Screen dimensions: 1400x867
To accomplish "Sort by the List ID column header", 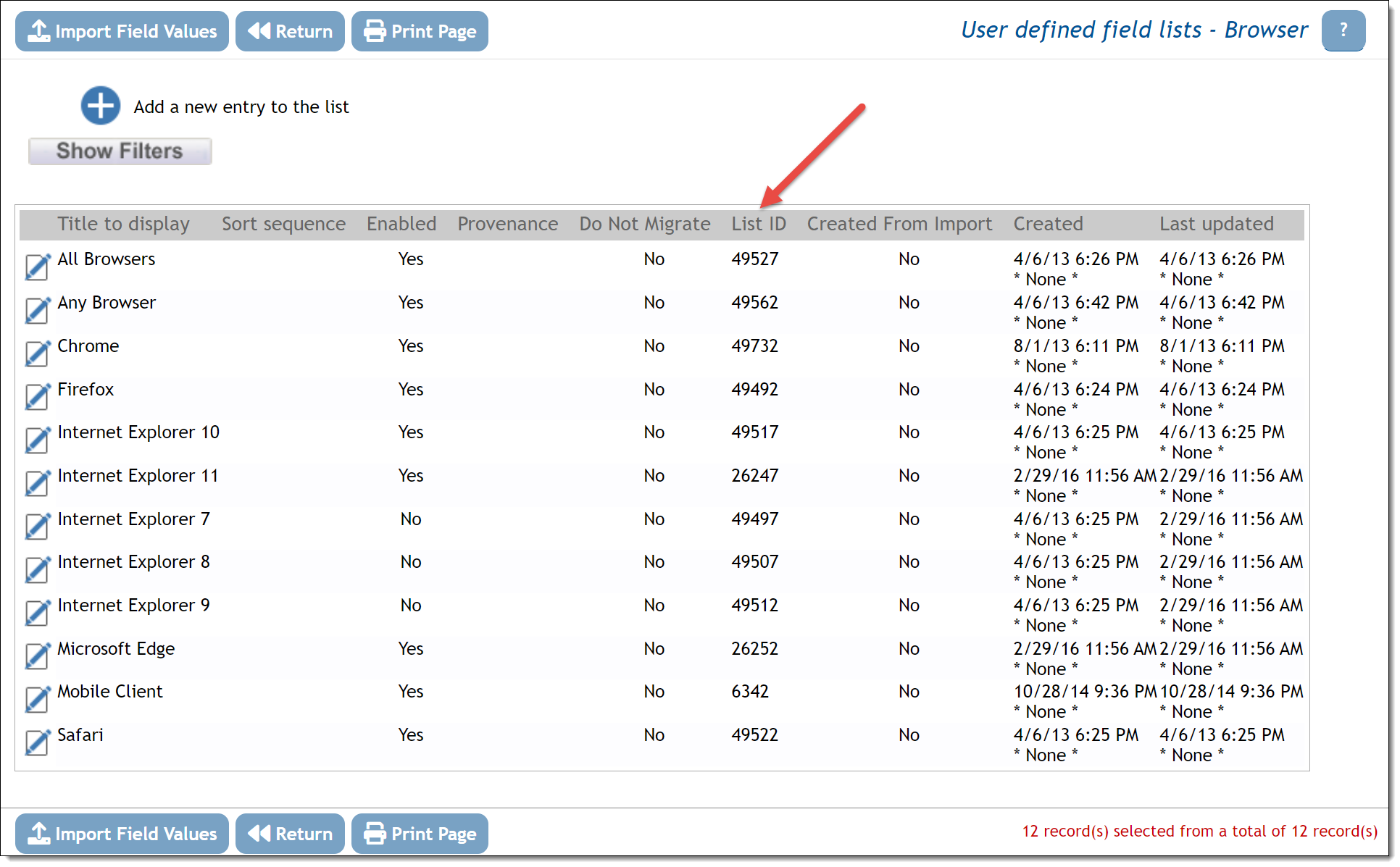I will (758, 224).
